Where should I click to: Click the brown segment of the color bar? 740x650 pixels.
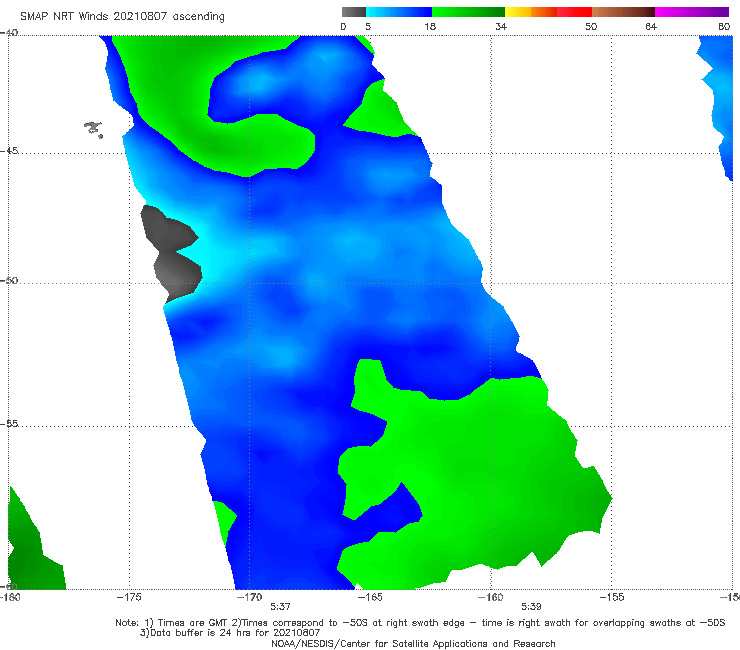[x=623, y=12]
